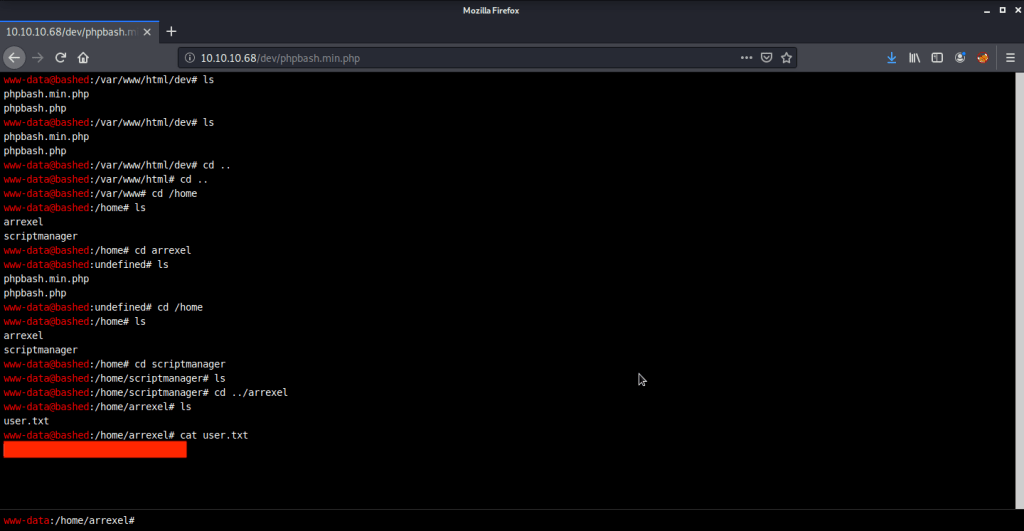Save page to Pocket icon
Viewport: 1024px width, 531px height.
pos(766,58)
